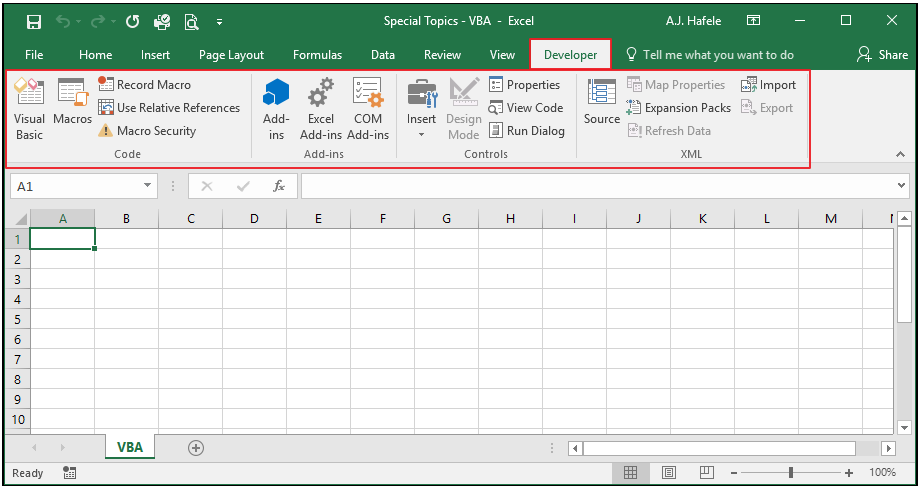The height and width of the screenshot is (487, 919).
Task: Click the Repeat circular arrow icon
Action: [x=132, y=22]
